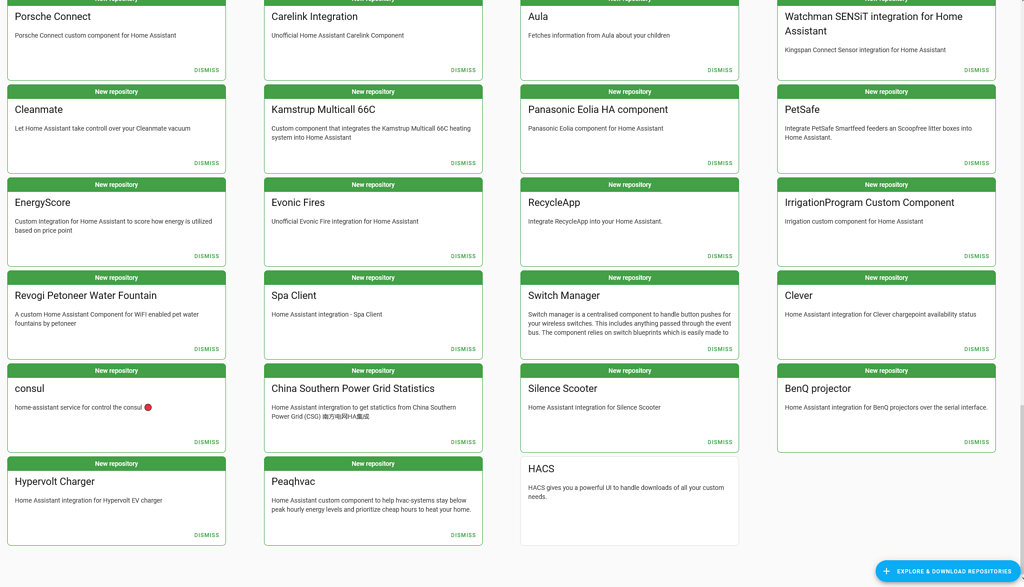Open the BenQ projector card title
The image size is (1024, 587).
point(818,389)
